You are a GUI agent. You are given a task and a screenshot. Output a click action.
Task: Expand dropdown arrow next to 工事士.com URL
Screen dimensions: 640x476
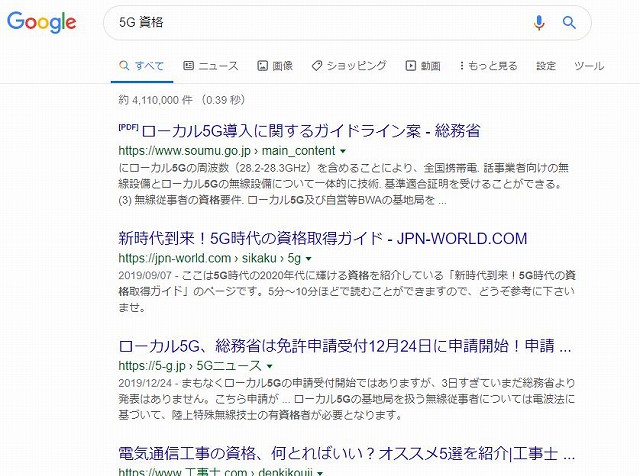(x=320, y=473)
